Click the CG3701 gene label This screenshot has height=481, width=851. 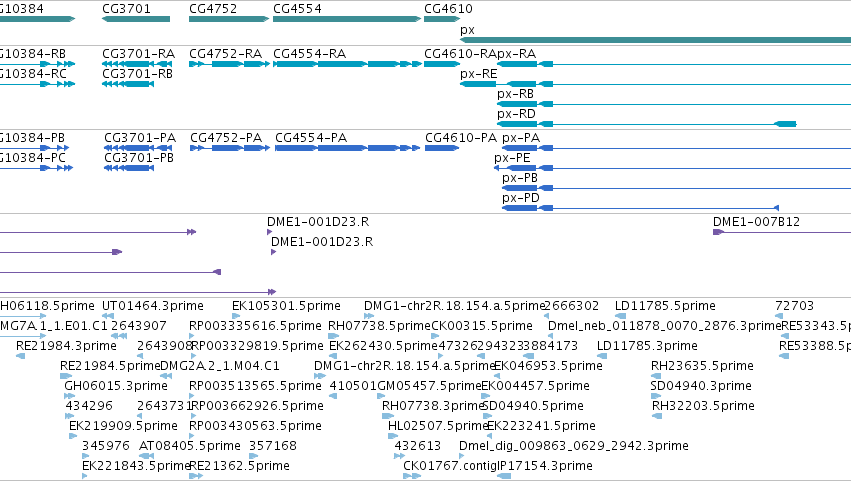click(x=126, y=9)
